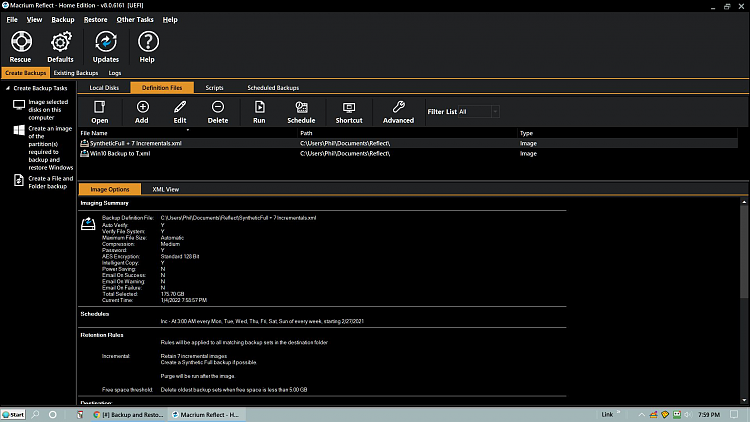Click the vertical scrollbar thumb in summary pane
Image resolution: width=750 pixels, height=422 pixels.
pos(744,252)
